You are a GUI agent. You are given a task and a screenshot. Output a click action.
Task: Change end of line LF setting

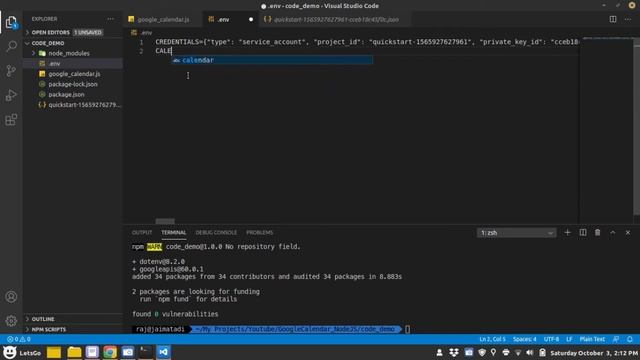pyautogui.click(x=569, y=339)
